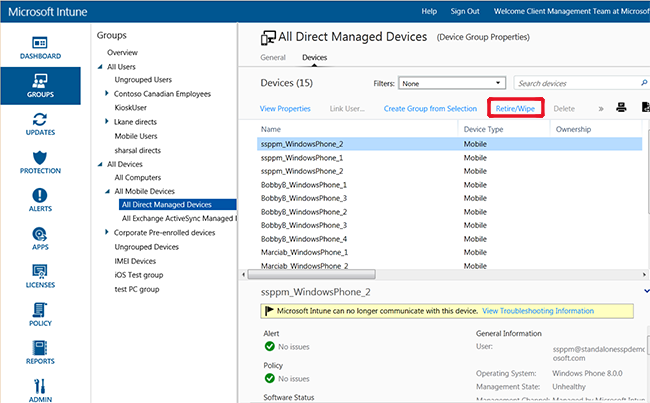
Task: Click Link User command
Action: click(x=347, y=109)
